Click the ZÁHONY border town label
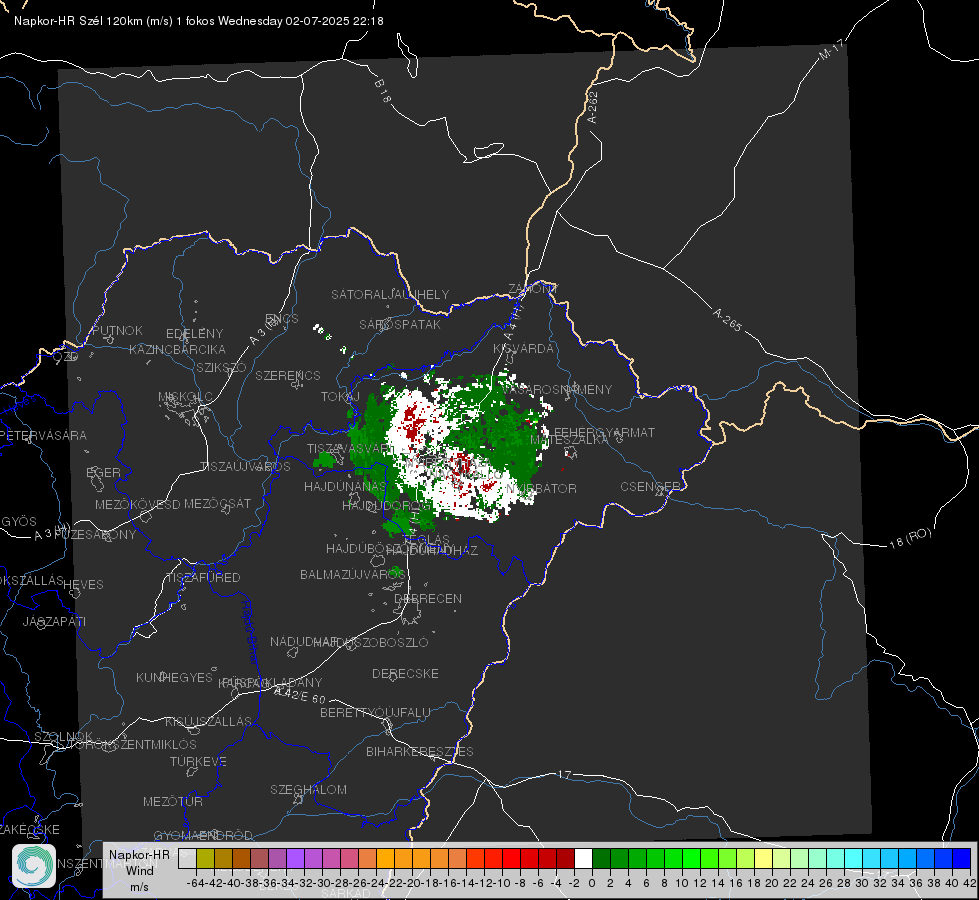This screenshot has width=979, height=900. (x=533, y=289)
